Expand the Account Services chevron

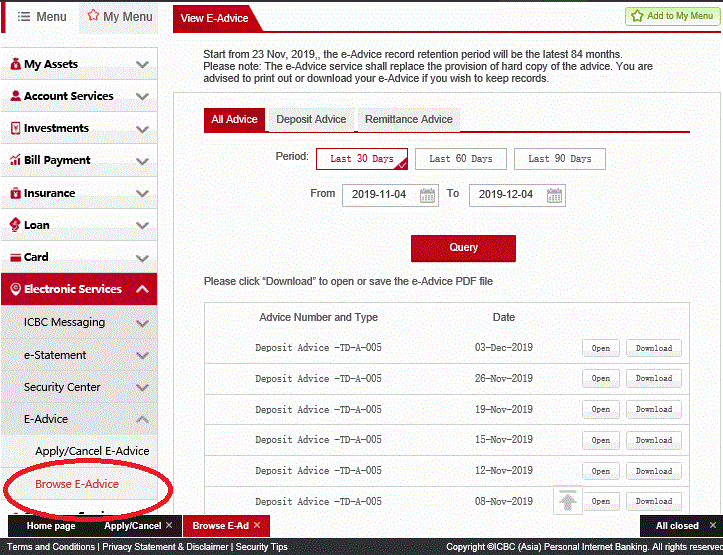[x=142, y=97]
